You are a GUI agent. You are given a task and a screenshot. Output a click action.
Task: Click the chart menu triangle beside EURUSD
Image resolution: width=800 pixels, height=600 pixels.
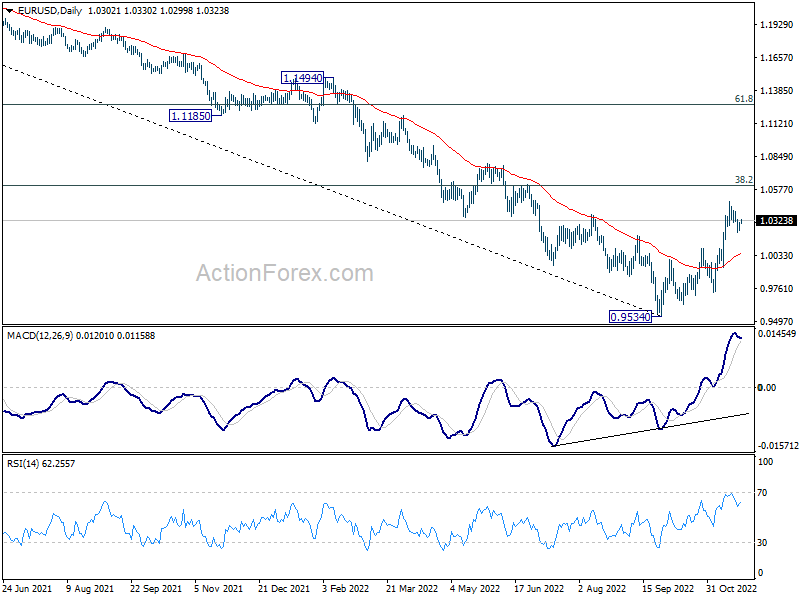point(9,11)
